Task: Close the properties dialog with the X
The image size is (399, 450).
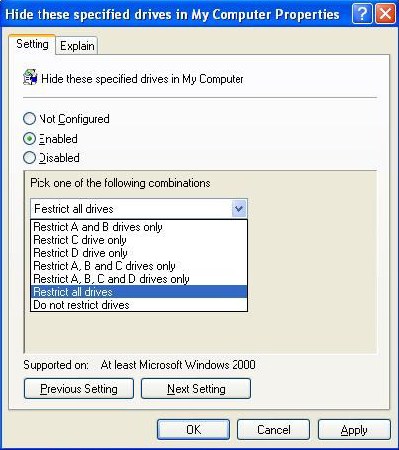Action: point(385,14)
